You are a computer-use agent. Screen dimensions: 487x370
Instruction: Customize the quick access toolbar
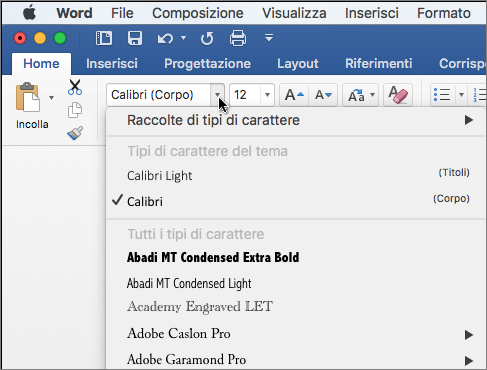click(269, 38)
